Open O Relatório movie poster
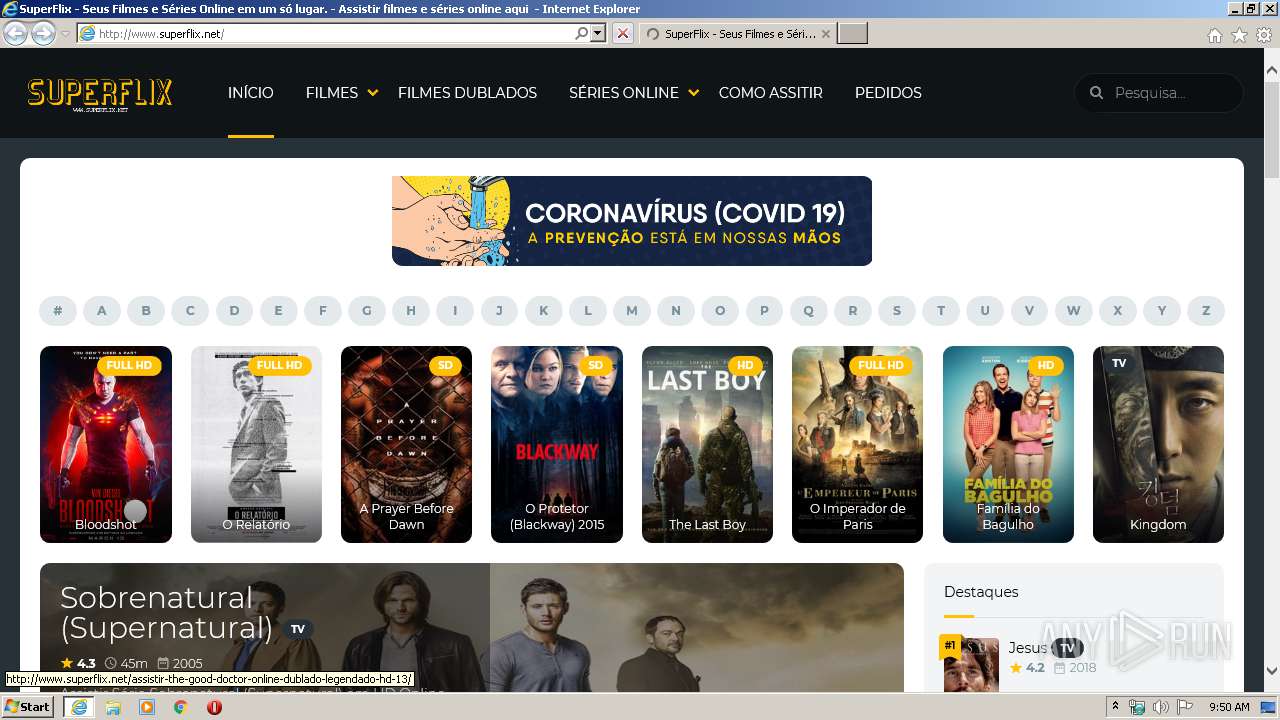The image size is (1280, 720). click(x=256, y=444)
